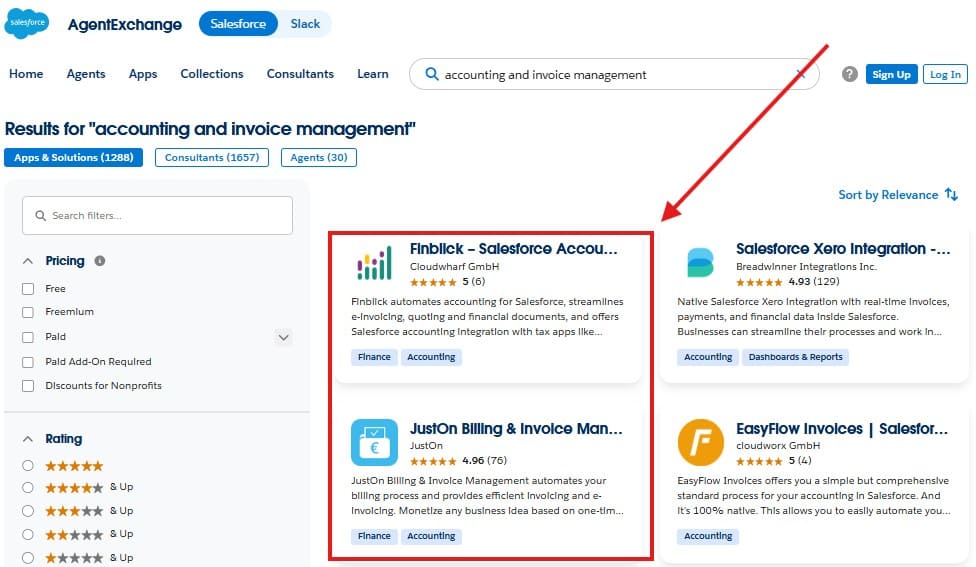Image resolution: width=976 pixels, height=567 pixels.
Task: Collapse the Pricing filter section
Action: click(x=28, y=261)
